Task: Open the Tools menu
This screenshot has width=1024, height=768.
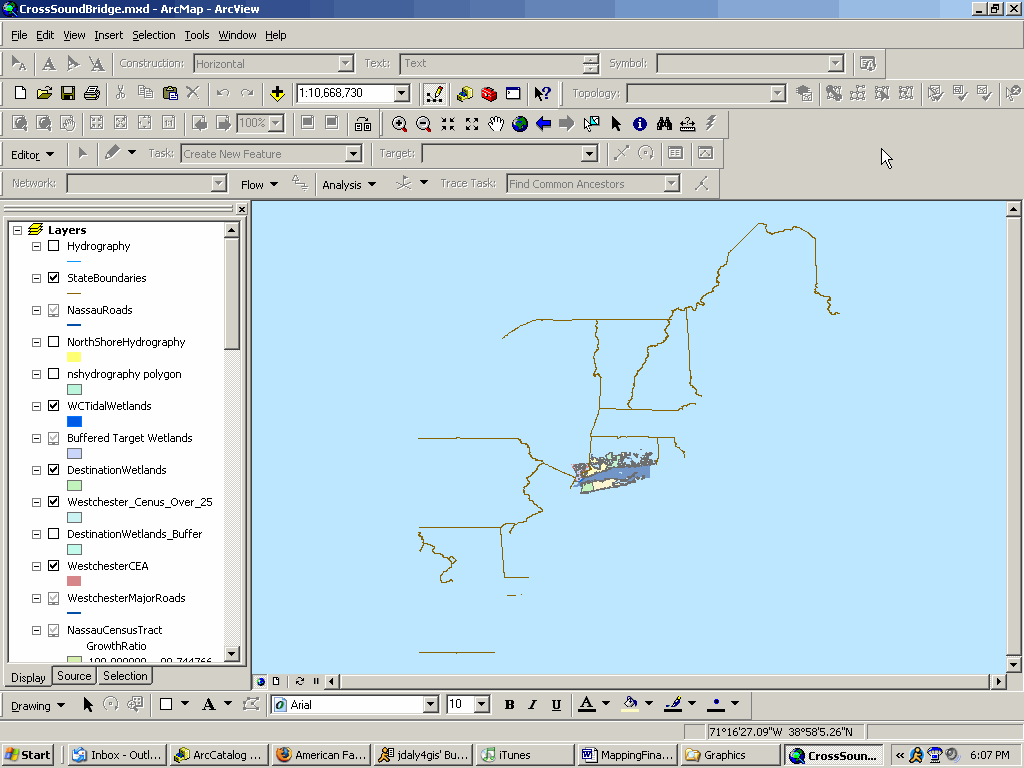Action: [x=196, y=35]
